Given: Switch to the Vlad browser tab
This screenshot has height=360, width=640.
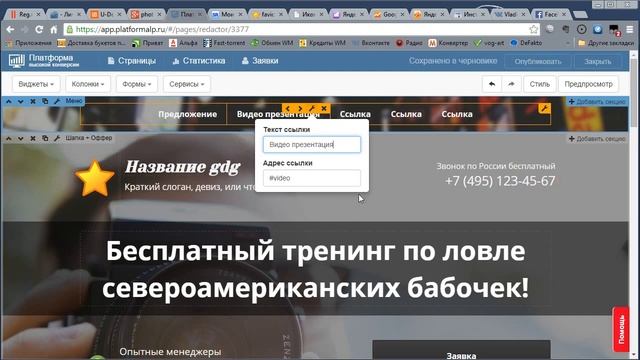Looking at the screenshot, I should (x=510, y=14).
